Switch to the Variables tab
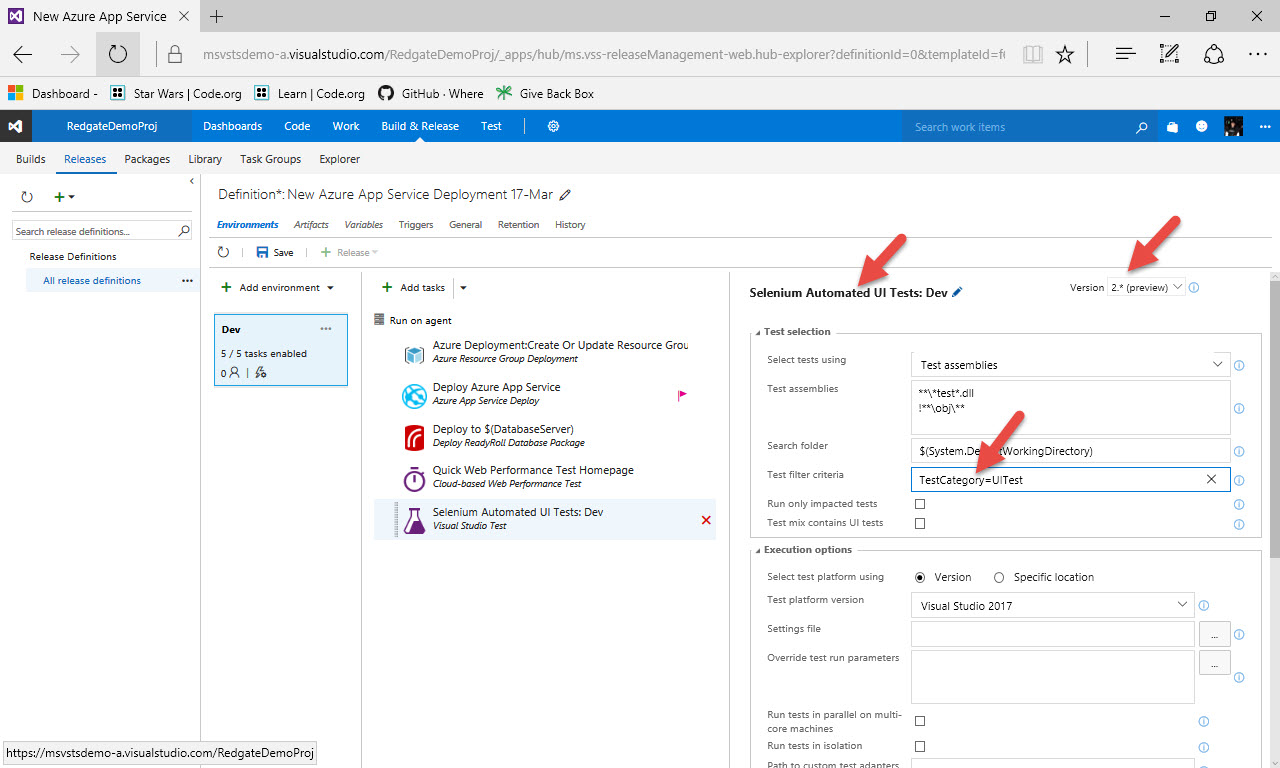 364,225
